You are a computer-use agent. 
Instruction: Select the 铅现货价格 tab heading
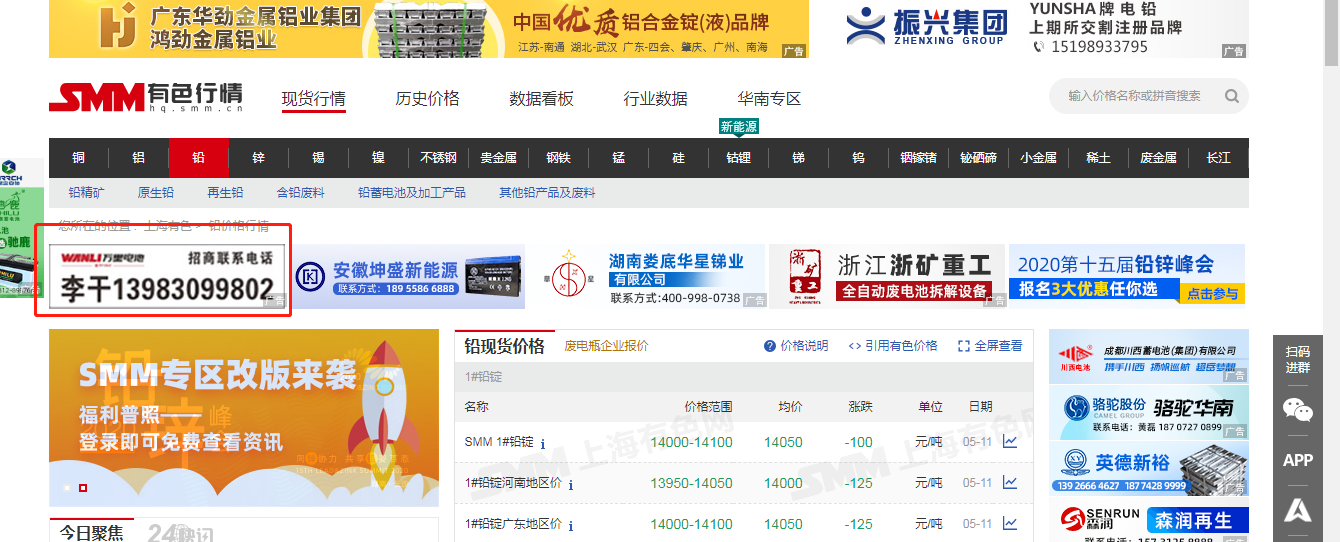(505, 346)
